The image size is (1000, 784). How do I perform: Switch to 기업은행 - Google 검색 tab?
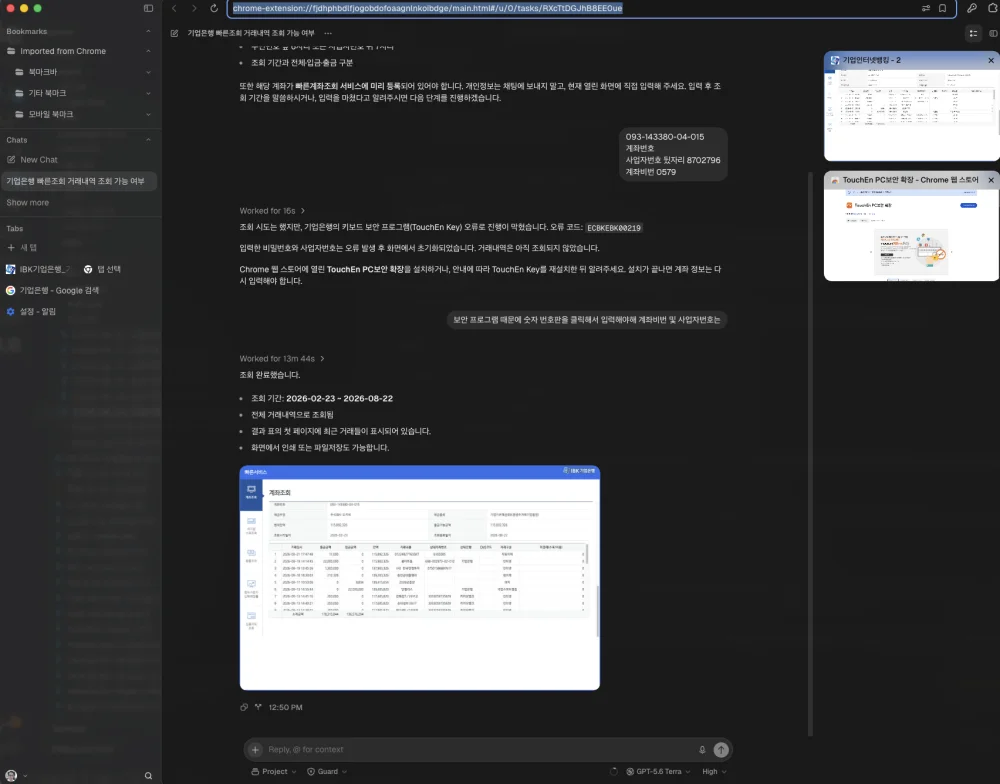click(x=53, y=290)
